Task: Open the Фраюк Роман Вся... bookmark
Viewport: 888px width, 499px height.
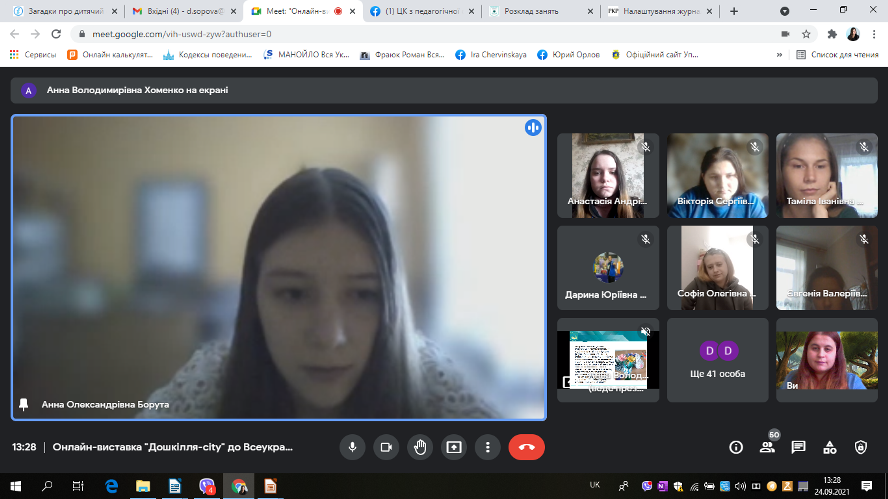Action: [403, 55]
